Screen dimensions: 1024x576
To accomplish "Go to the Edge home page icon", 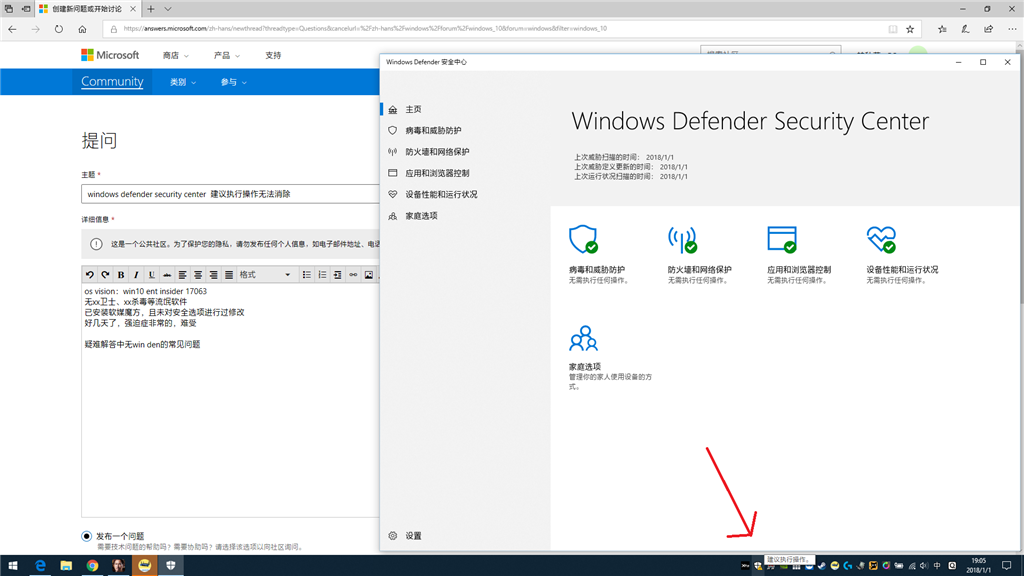I will point(82,29).
